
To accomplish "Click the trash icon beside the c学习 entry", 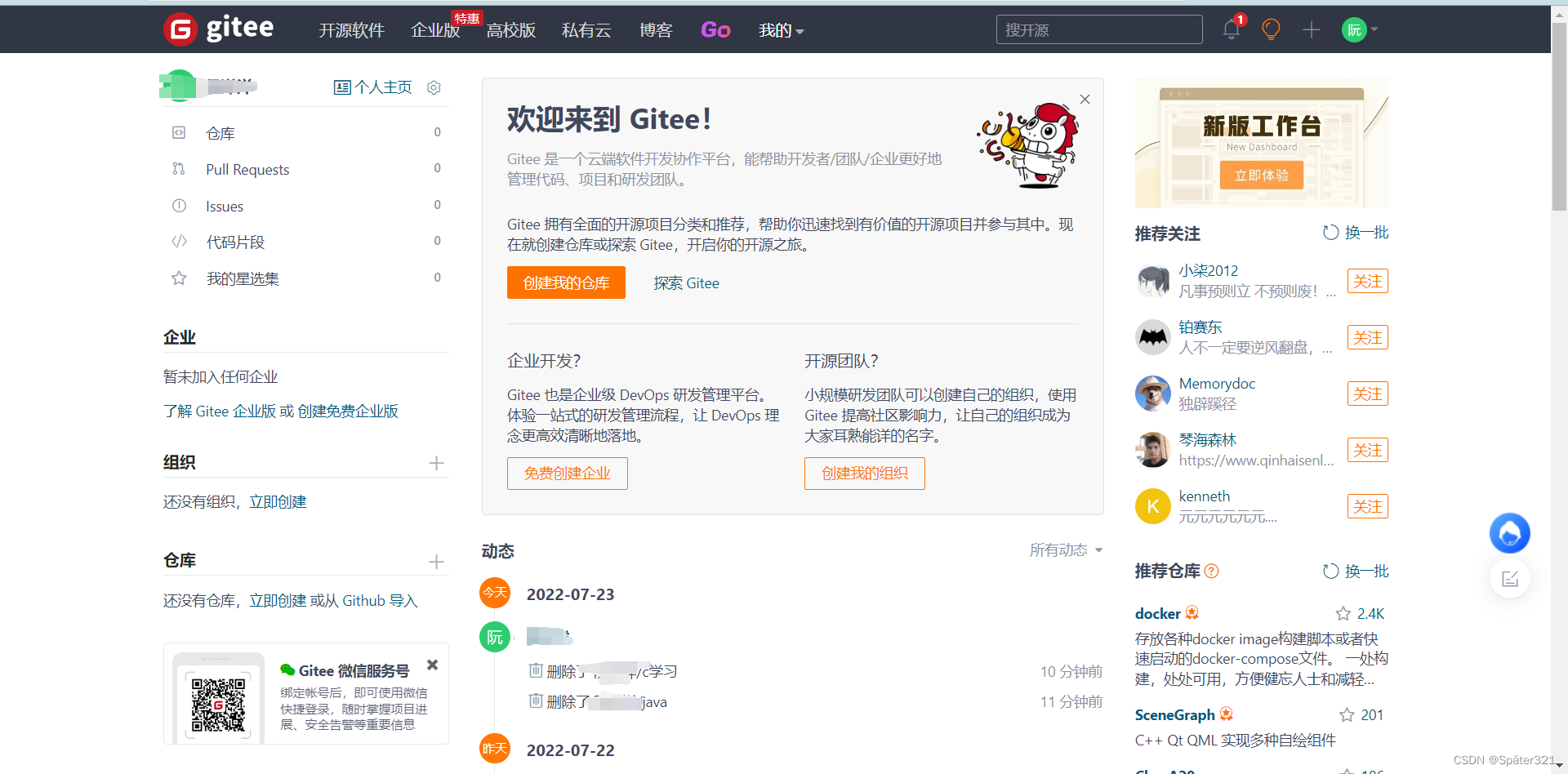I will [x=536, y=670].
